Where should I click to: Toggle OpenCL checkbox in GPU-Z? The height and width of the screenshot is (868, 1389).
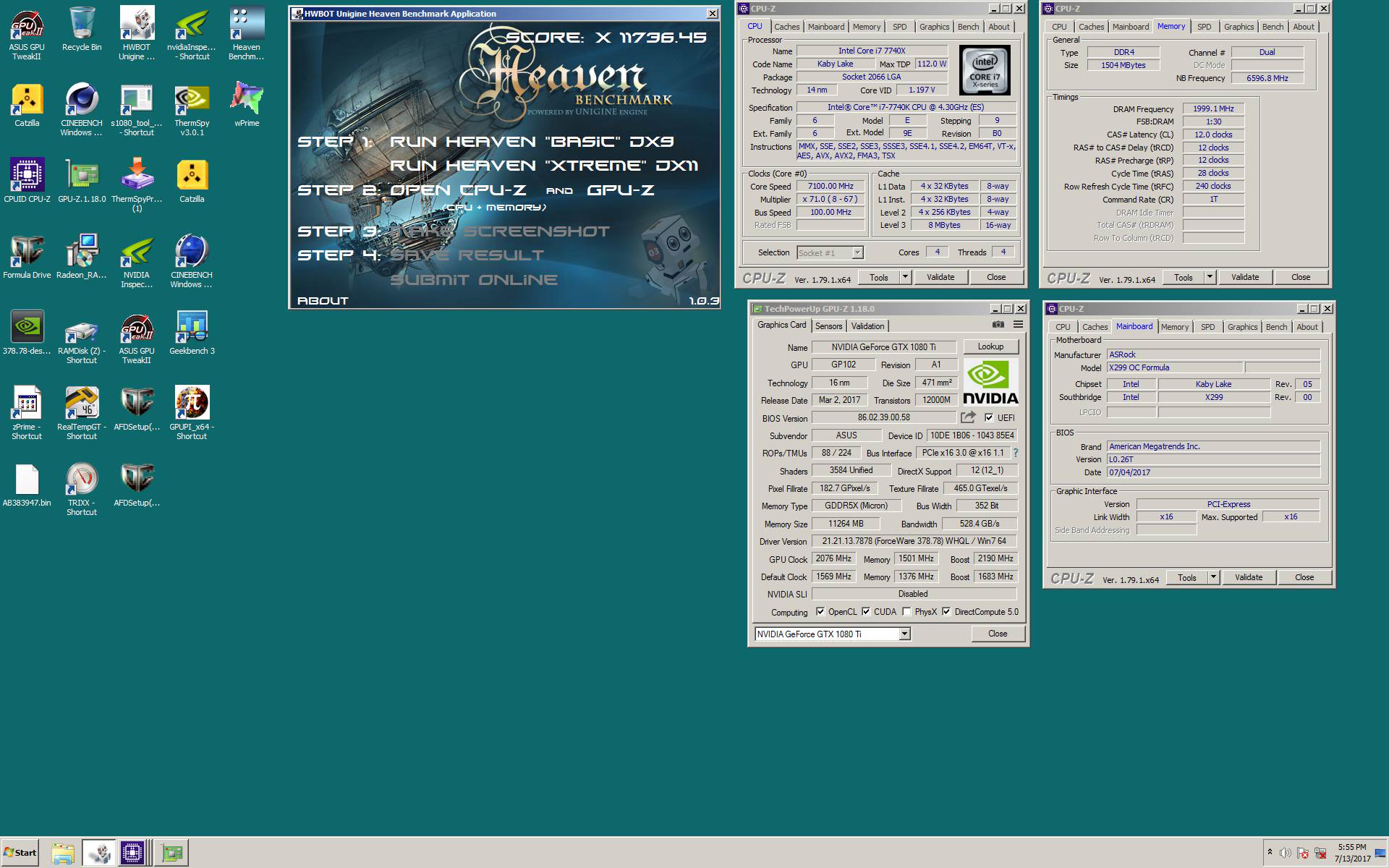pos(820,611)
